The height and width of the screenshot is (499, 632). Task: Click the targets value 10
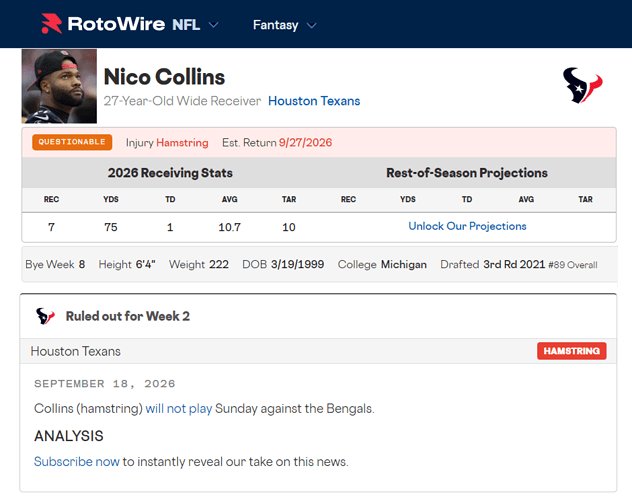(289, 227)
